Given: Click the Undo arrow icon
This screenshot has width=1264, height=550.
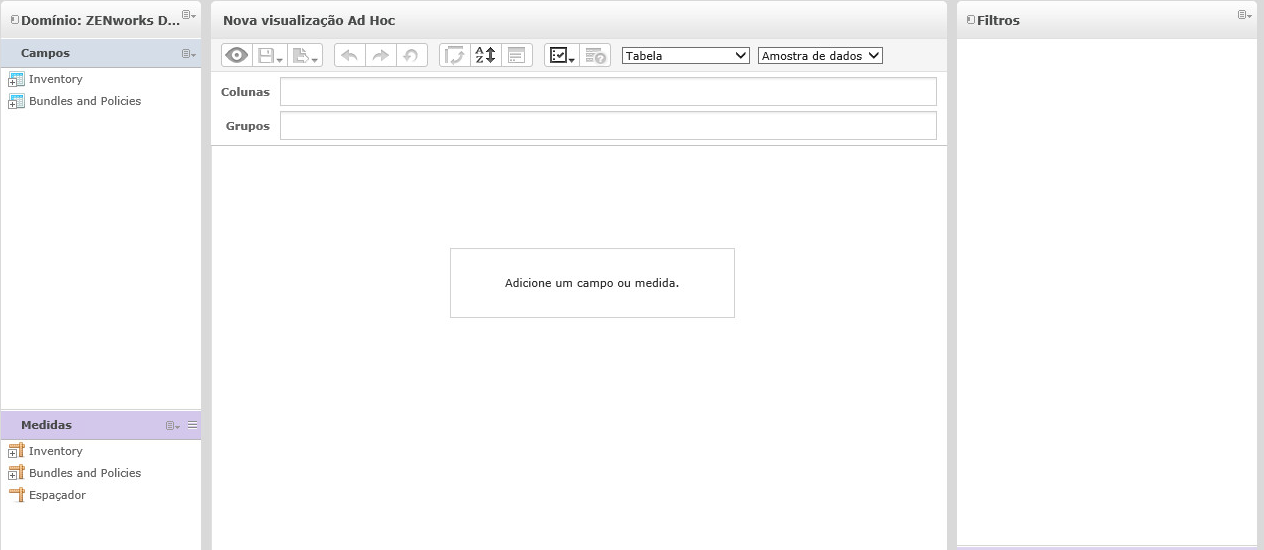Looking at the screenshot, I should 349,56.
